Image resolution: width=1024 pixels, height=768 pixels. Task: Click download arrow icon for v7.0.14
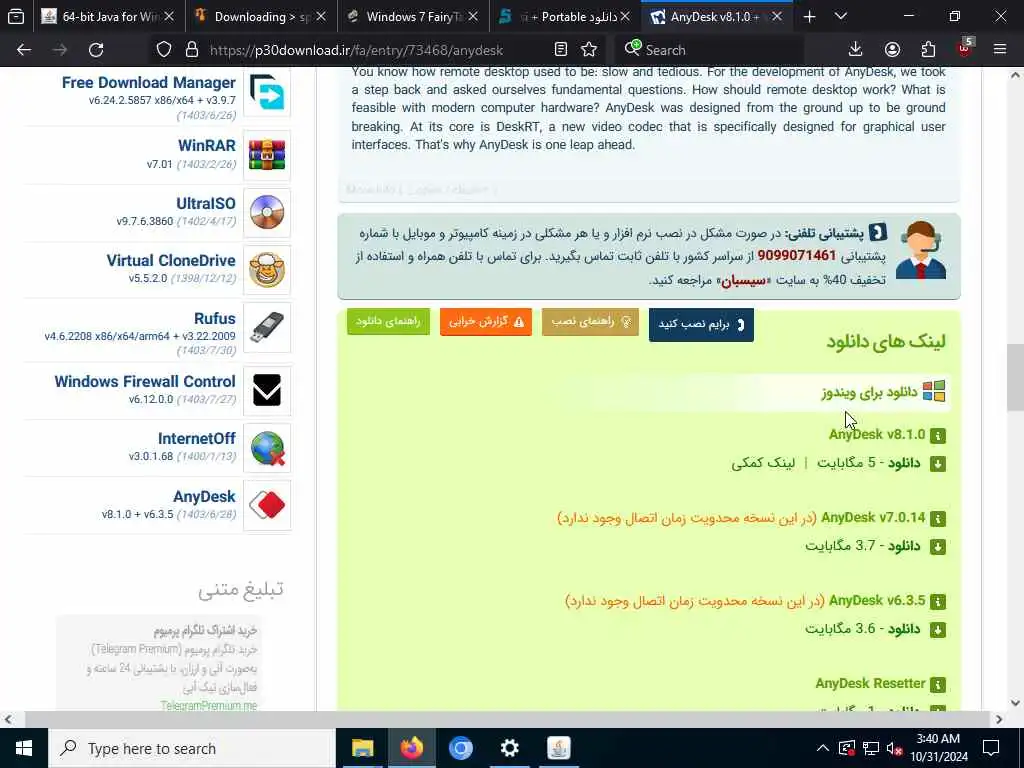(x=938, y=547)
